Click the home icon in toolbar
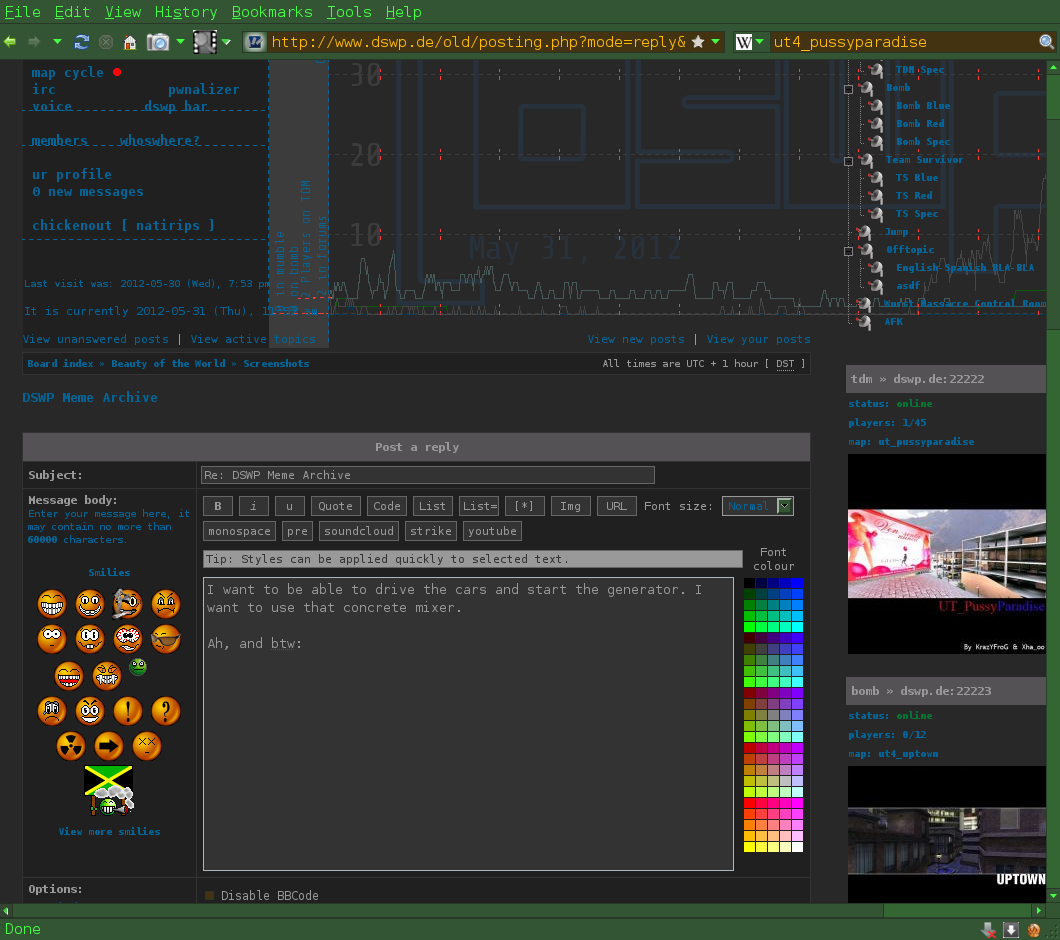Image resolution: width=1060 pixels, height=940 pixels. coord(129,42)
